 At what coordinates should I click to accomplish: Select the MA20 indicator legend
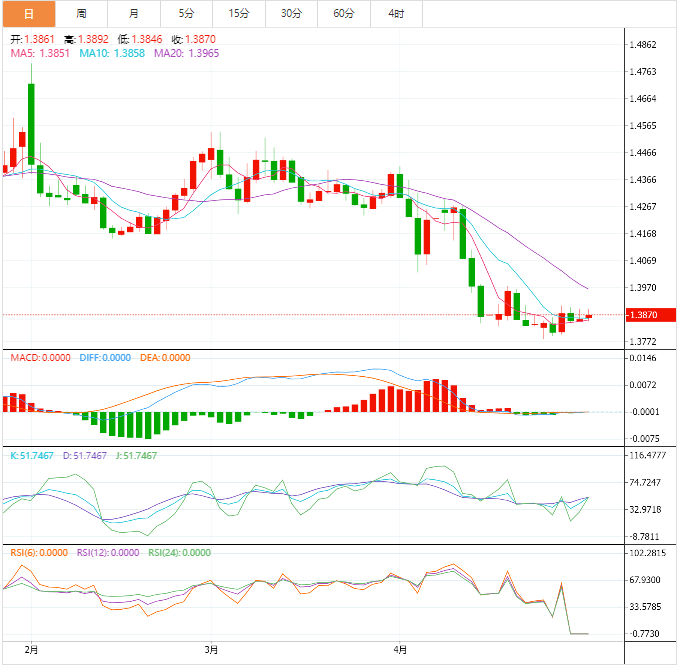[187, 53]
